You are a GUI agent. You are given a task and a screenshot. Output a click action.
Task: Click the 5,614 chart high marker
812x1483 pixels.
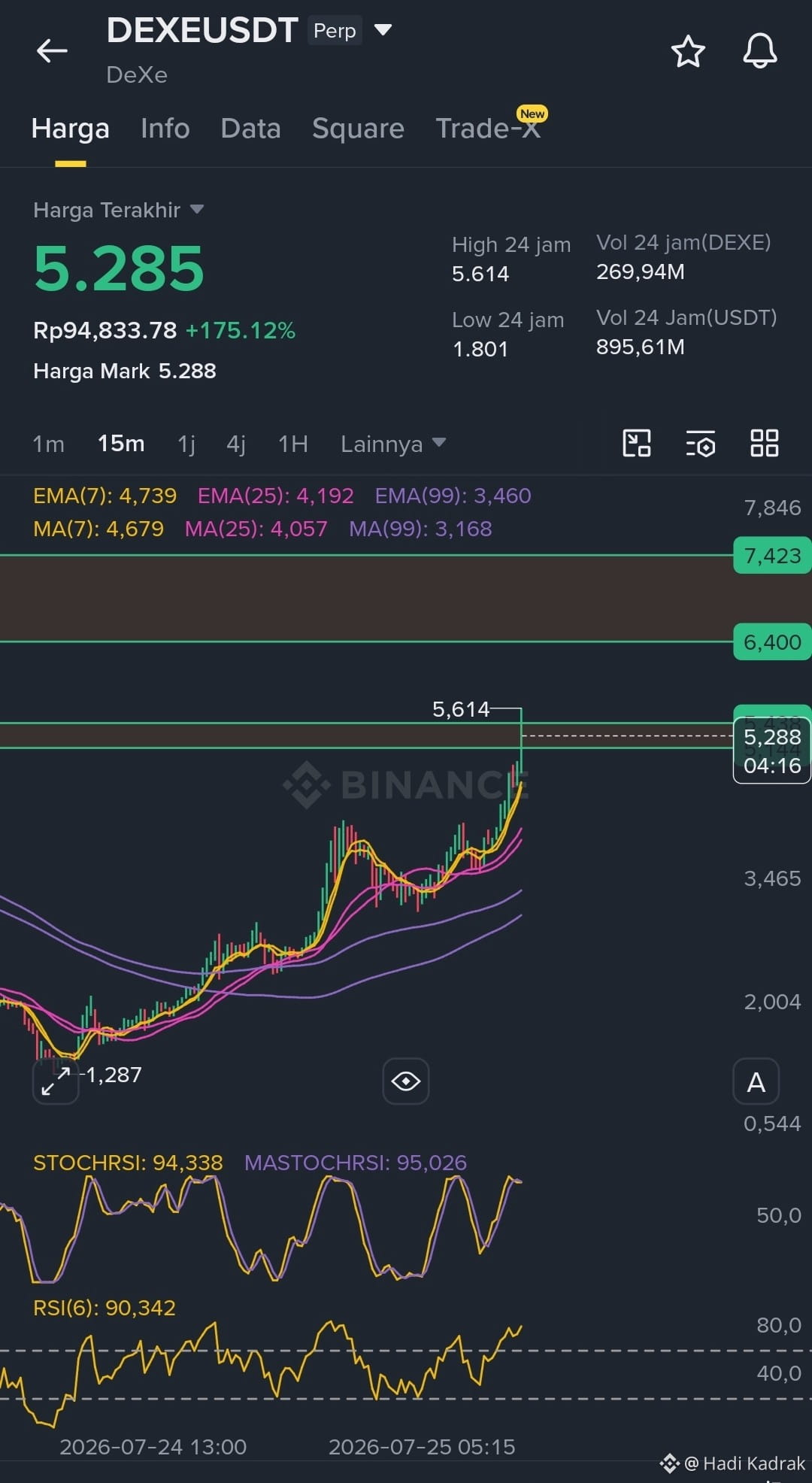(x=461, y=709)
